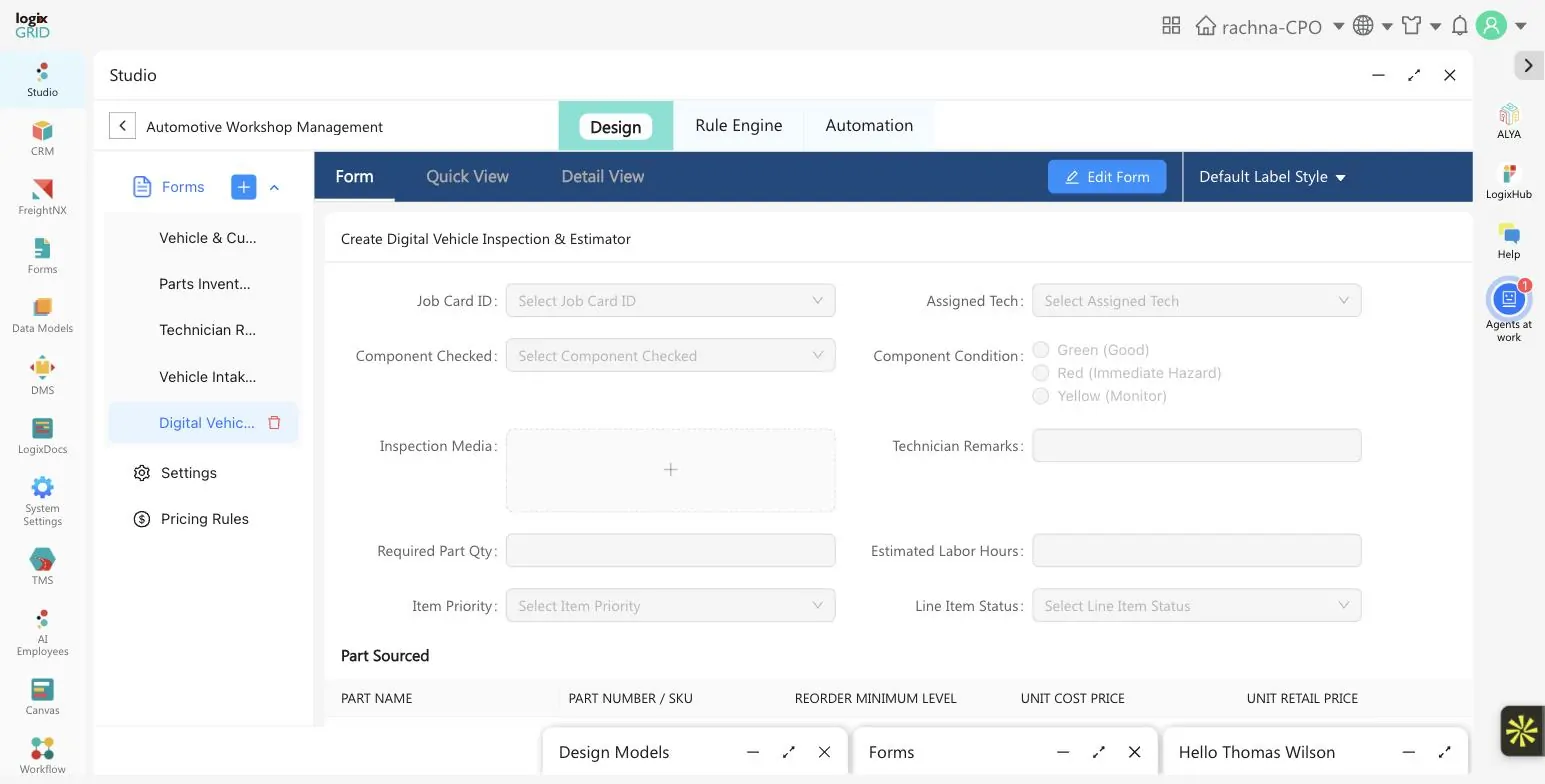Open Workflow in the sidebar
Screen dimensions: 1545x784
(42, 755)
